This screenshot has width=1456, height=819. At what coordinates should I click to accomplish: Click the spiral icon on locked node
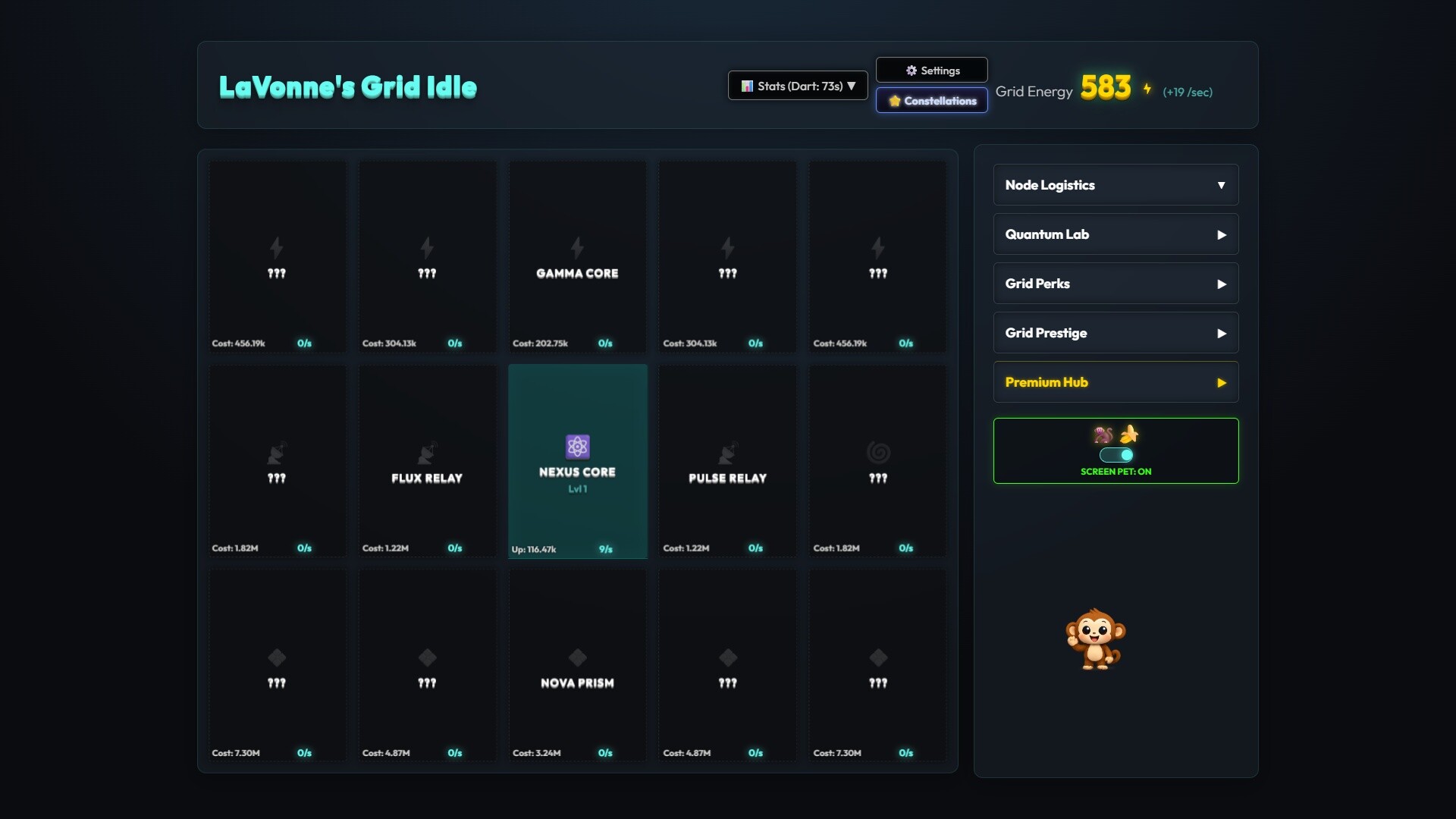point(877,453)
